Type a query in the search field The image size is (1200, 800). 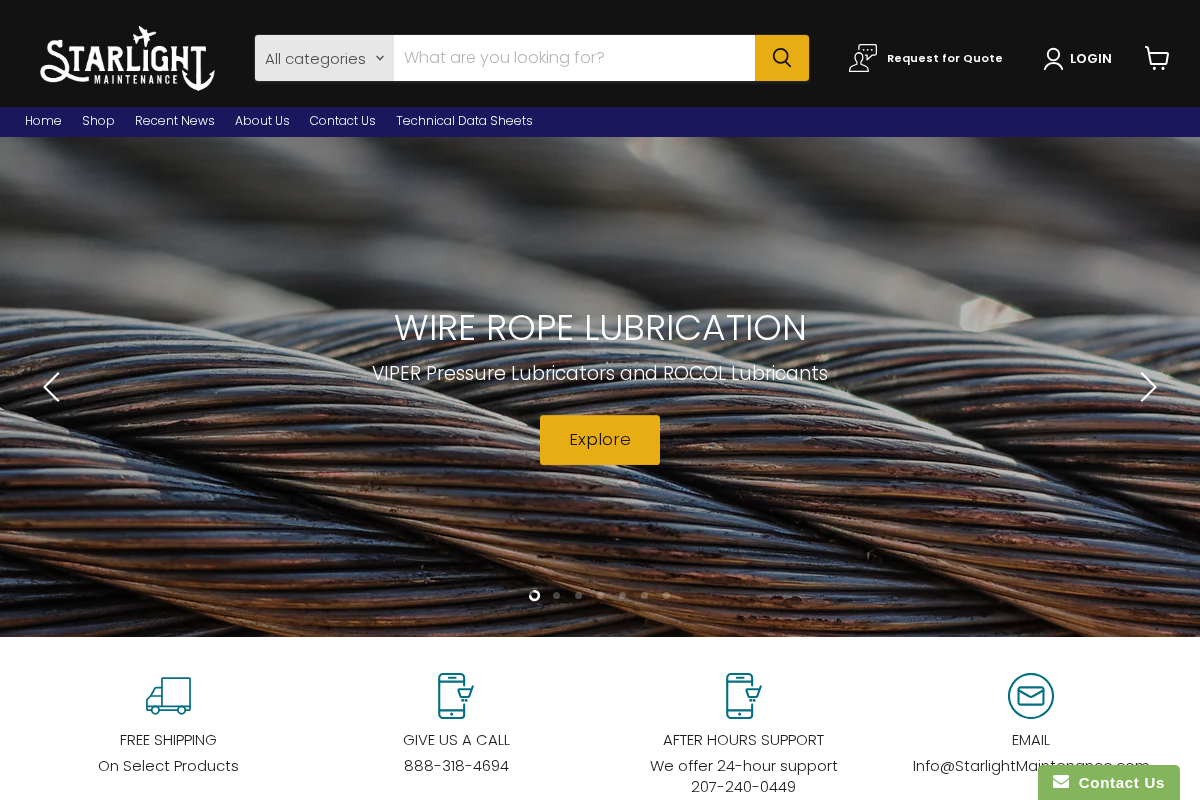point(574,57)
